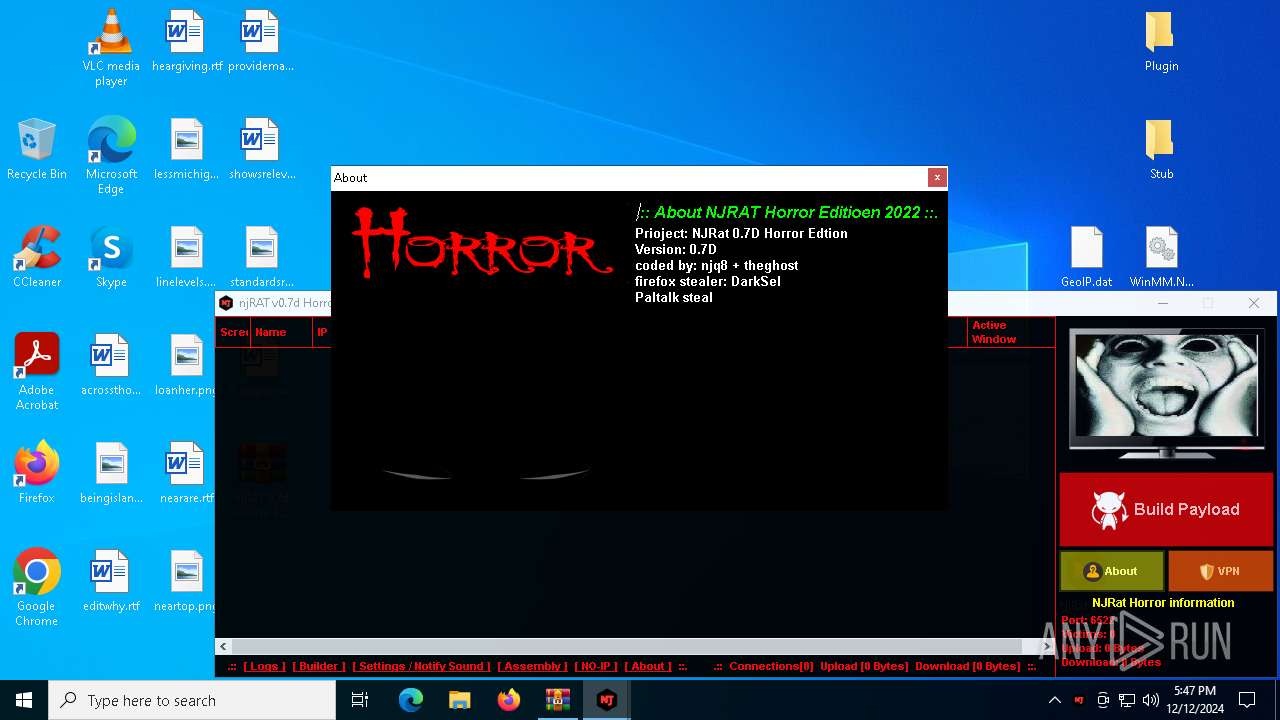Open the [ Builder ] menu link
Screen dimensions: 1280x720
click(x=319, y=666)
